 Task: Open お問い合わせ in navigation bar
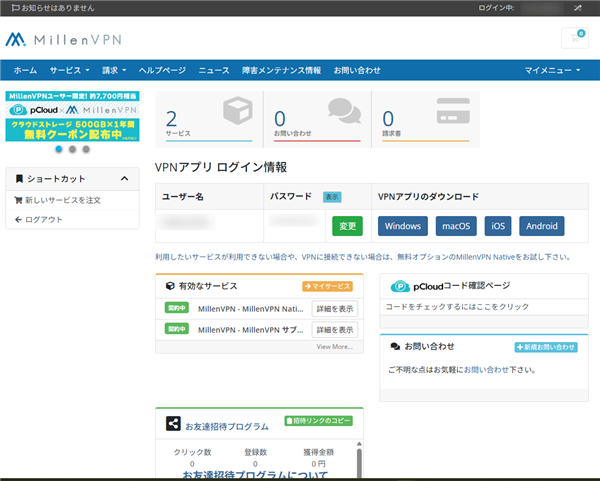(357, 70)
